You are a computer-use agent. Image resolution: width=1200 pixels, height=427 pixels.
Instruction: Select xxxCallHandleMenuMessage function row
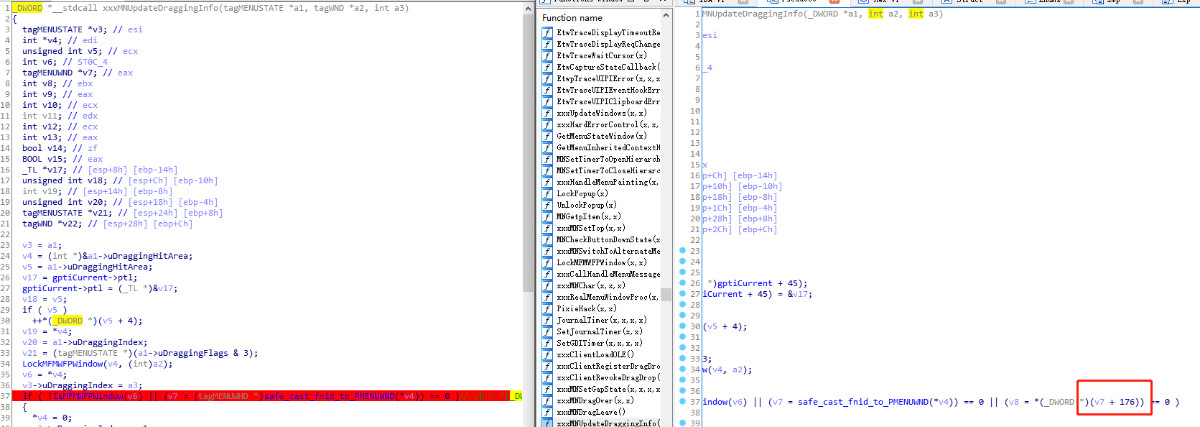tap(601, 274)
